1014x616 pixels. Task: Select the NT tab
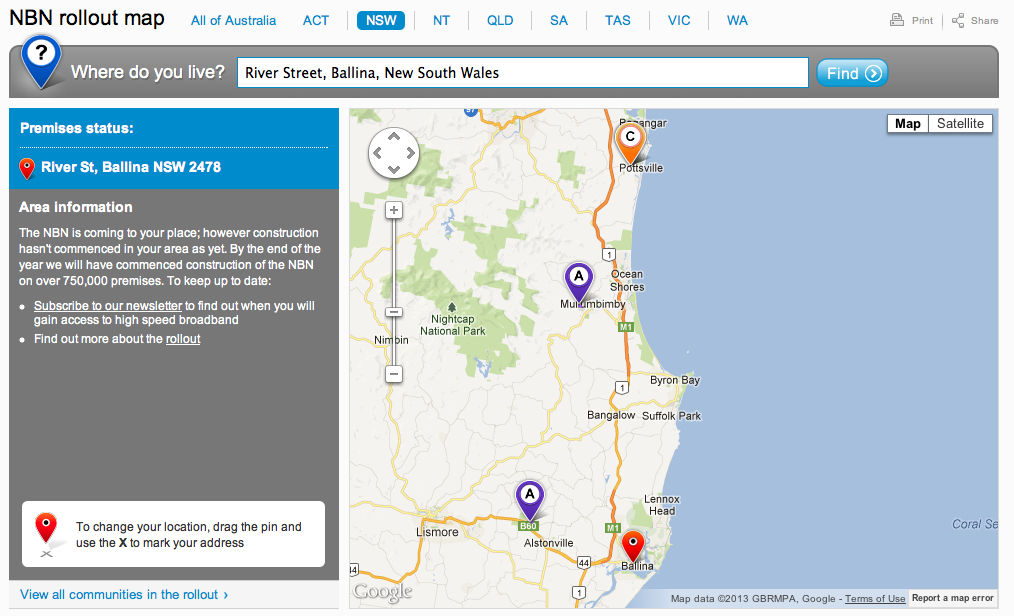(441, 21)
